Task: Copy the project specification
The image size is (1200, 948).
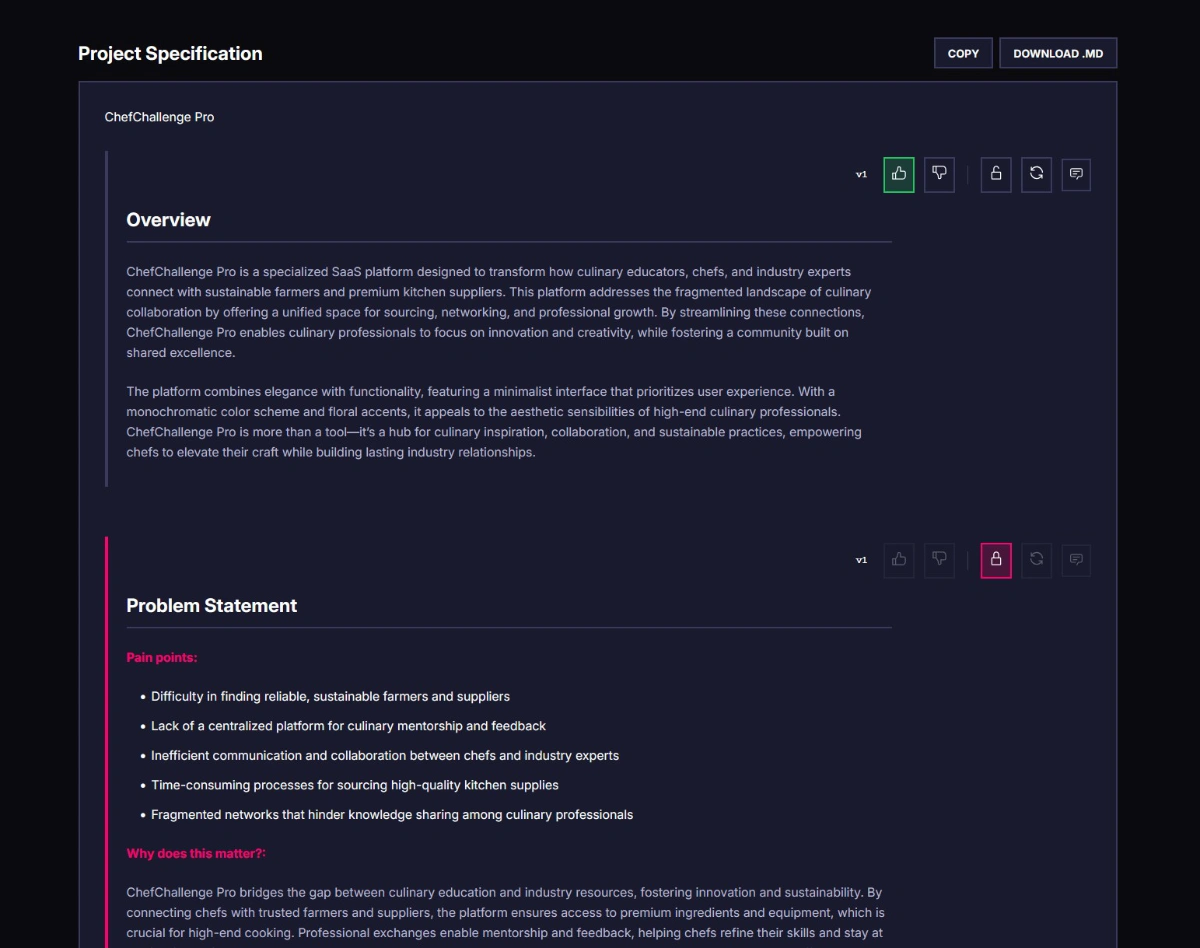Action: point(963,53)
